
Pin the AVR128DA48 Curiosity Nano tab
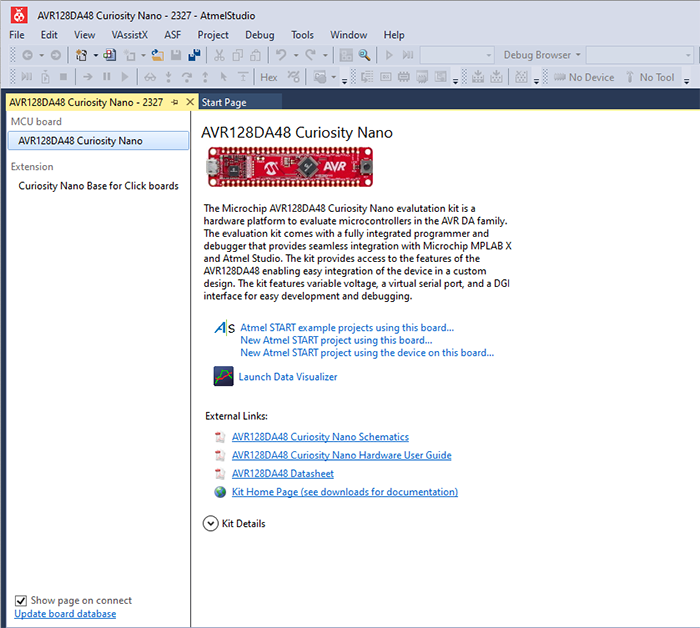(x=175, y=102)
